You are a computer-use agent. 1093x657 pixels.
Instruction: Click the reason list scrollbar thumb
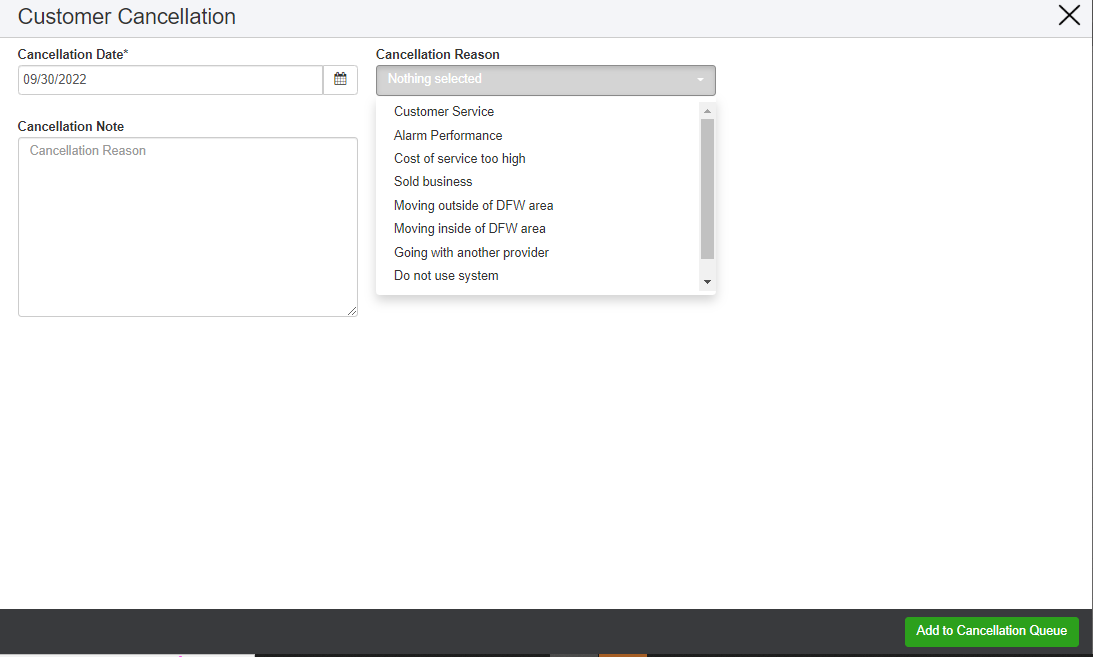click(708, 189)
